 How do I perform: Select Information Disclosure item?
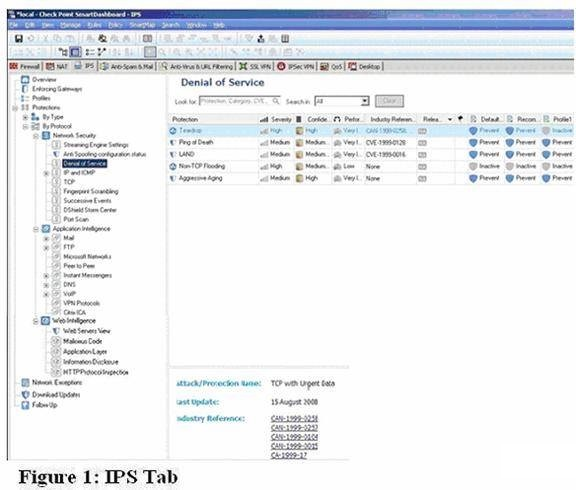[91, 362]
